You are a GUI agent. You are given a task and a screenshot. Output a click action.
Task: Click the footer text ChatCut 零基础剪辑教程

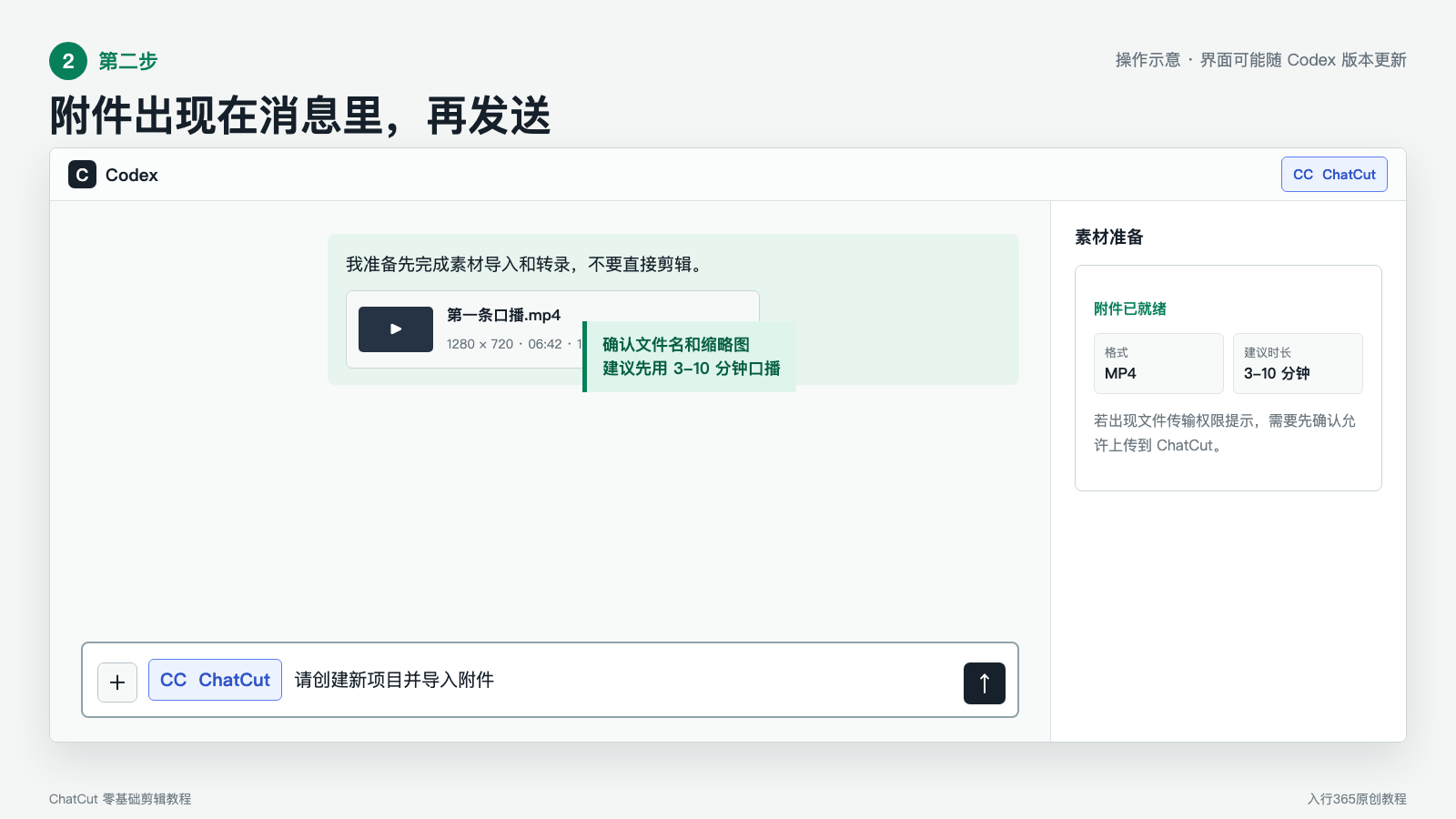120,799
